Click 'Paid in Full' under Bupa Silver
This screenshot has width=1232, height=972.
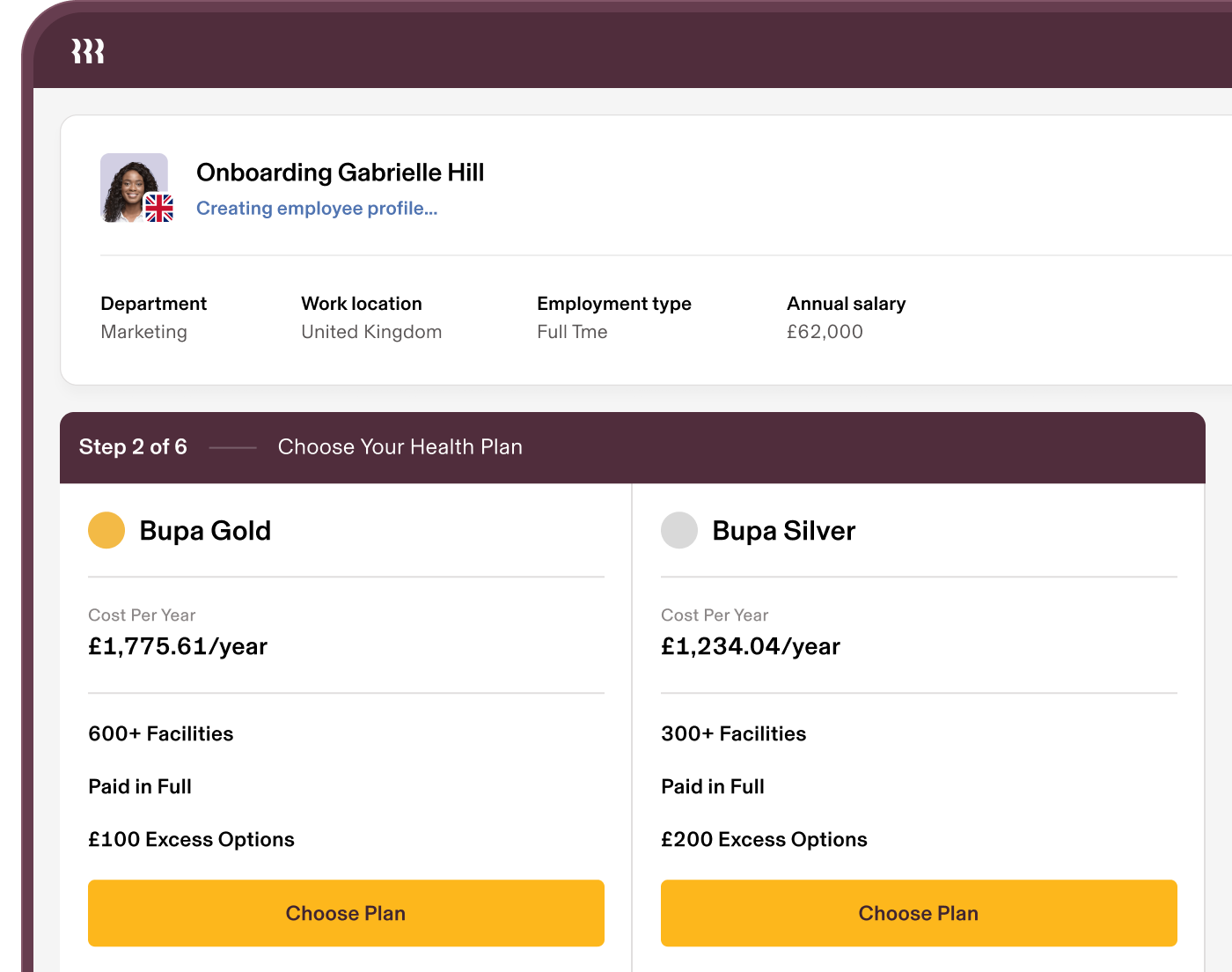713,786
